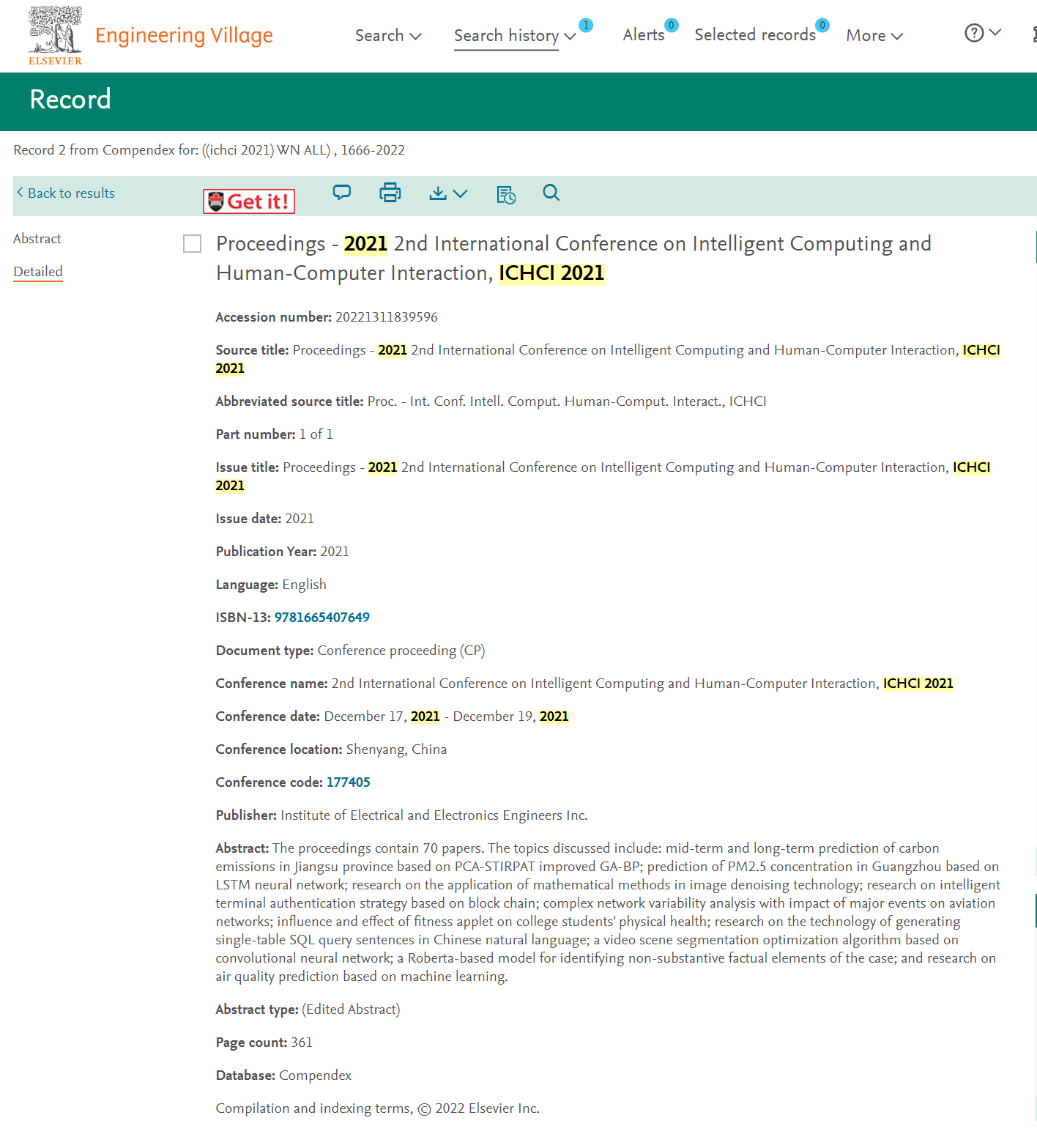Screen dimensions: 1037x1148
Task: Switch to the Detailed view tab
Action: pyautogui.click(x=38, y=272)
